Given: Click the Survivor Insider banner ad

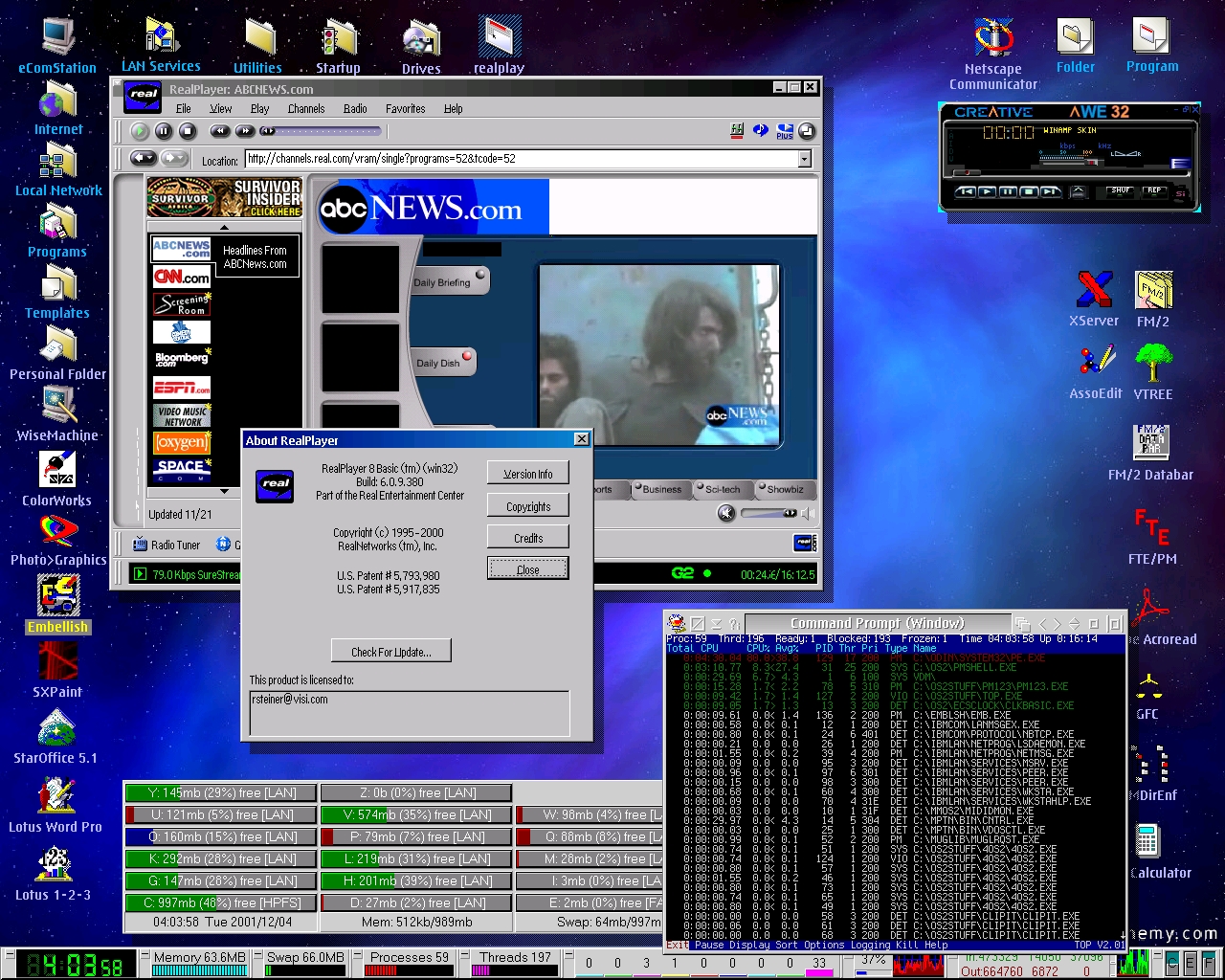Looking at the screenshot, I should (x=225, y=198).
